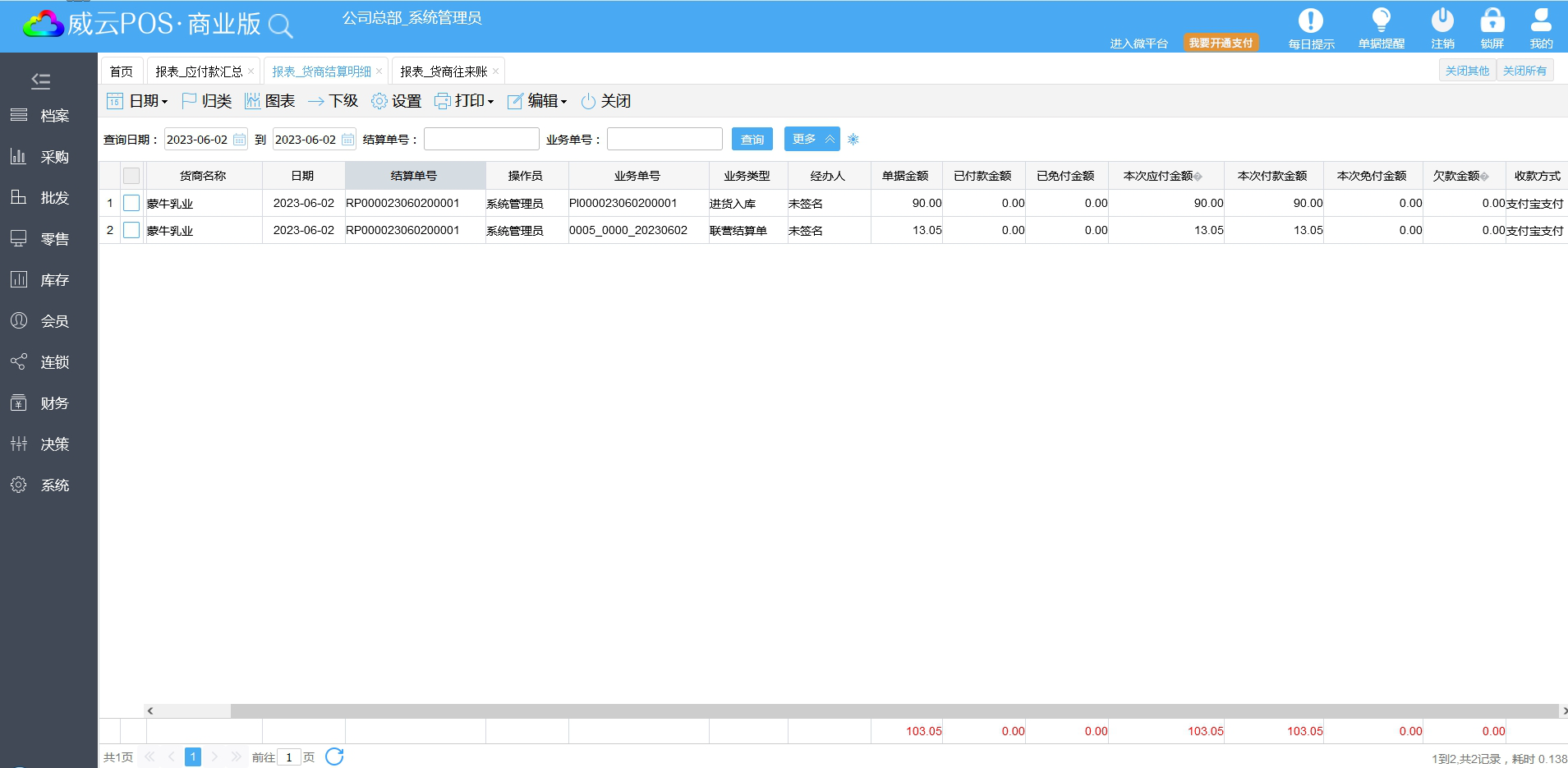Open calendar picker for start date
1568x768 pixels.
(x=239, y=140)
